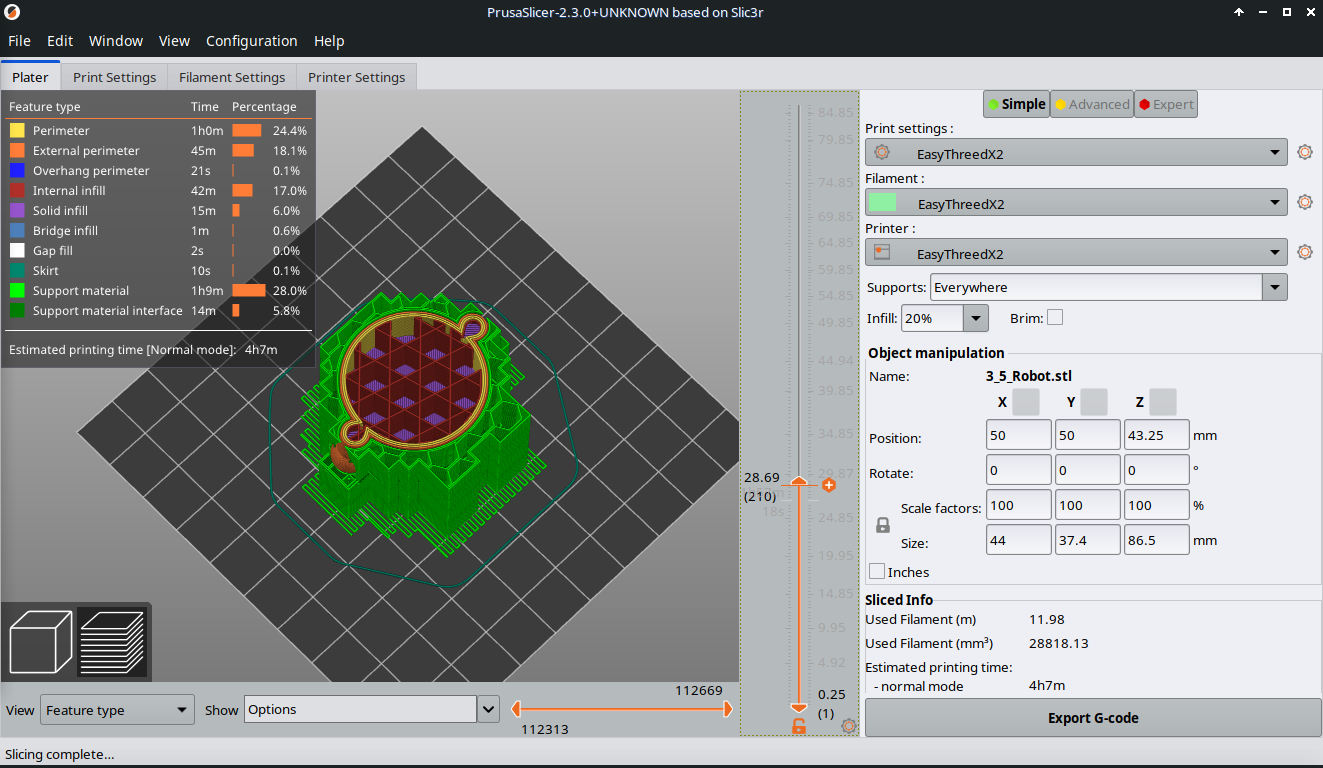Image resolution: width=1323 pixels, height=768 pixels.
Task: Click gear icon next to Print settings
Action: pyautogui.click(x=1304, y=153)
